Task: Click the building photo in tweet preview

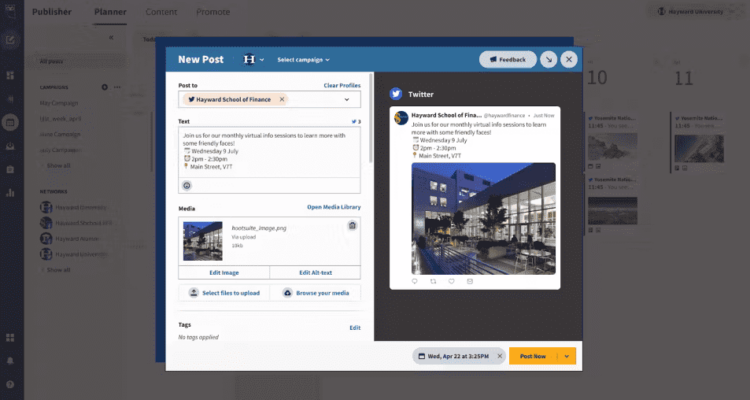Action: pyautogui.click(x=484, y=219)
